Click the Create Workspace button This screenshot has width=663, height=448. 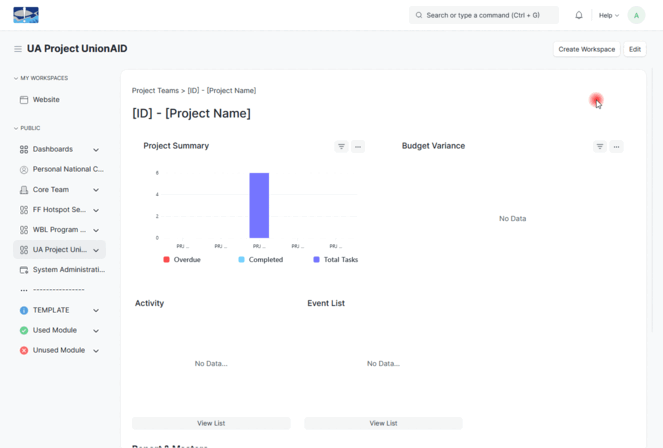pyautogui.click(x=586, y=49)
